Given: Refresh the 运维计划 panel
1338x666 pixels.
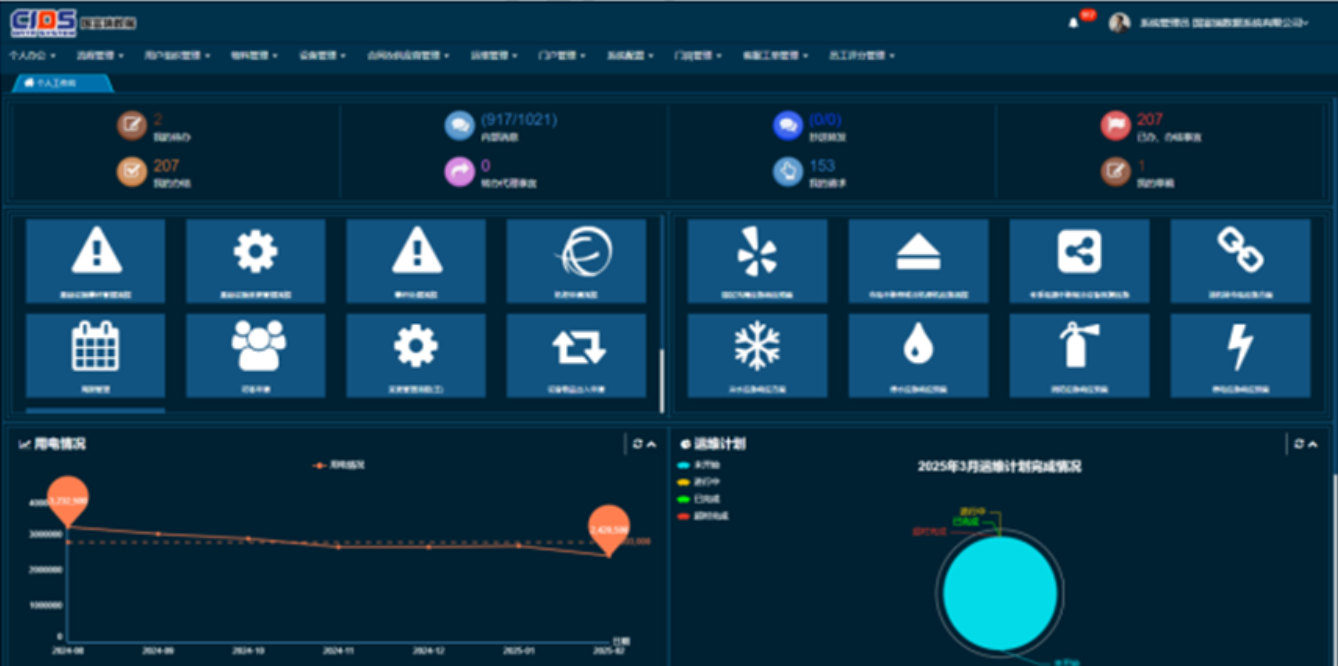Looking at the screenshot, I should (1298, 444).
